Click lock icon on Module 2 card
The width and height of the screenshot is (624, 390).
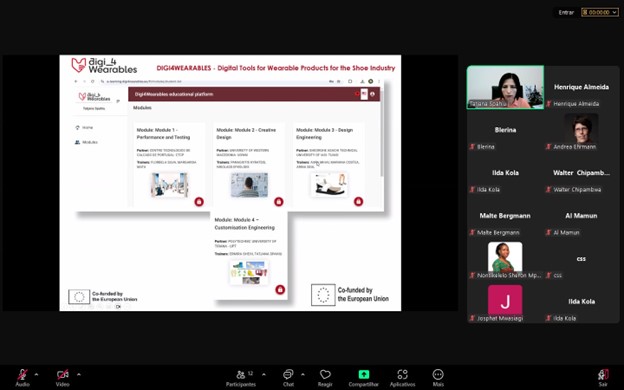[x=279, y=202]
